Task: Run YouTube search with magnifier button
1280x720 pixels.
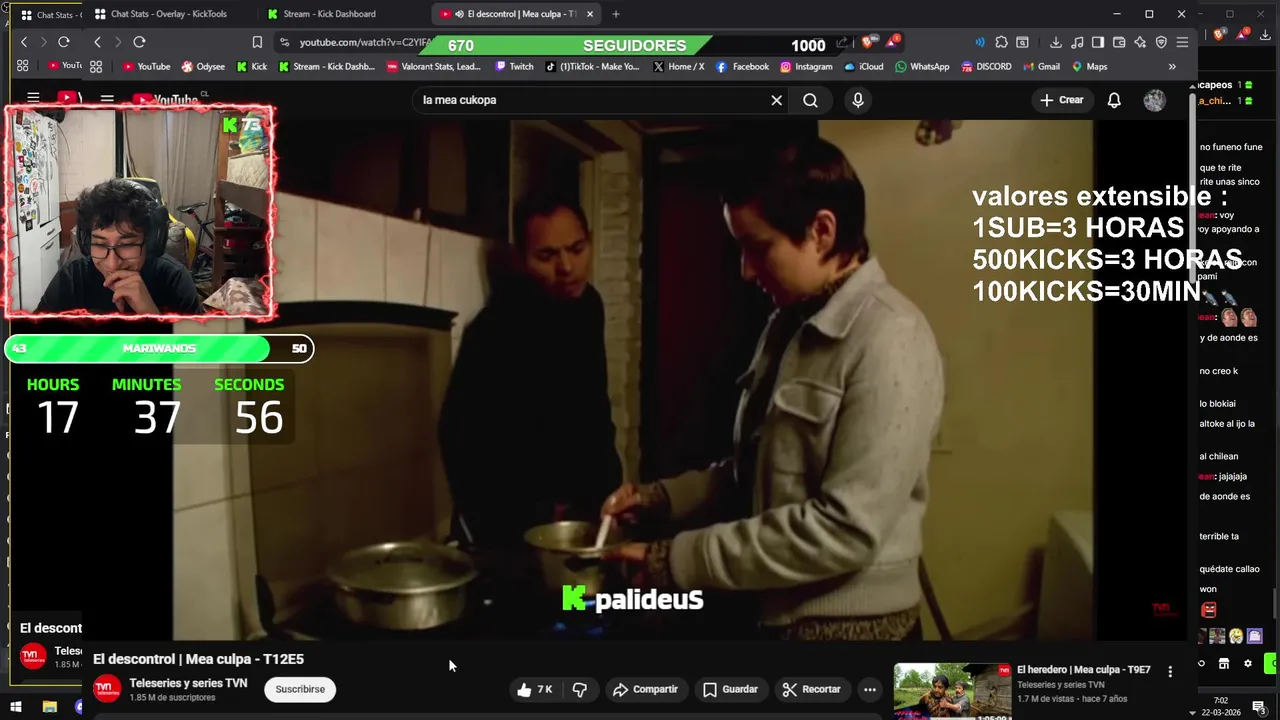Action: 810,100
